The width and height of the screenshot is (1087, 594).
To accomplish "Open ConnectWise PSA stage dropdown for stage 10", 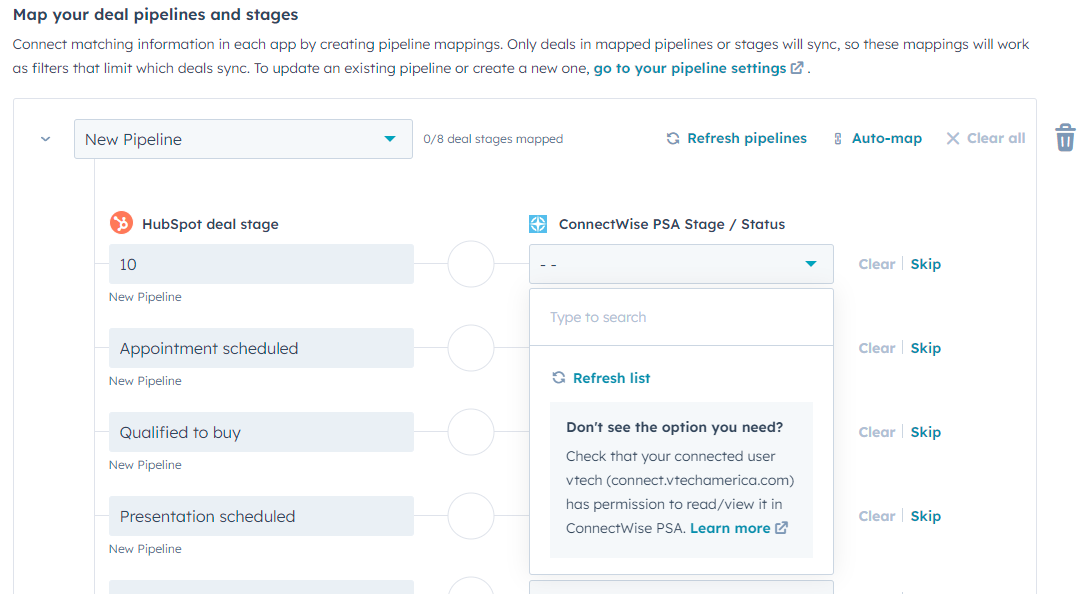I will point(681,265).
